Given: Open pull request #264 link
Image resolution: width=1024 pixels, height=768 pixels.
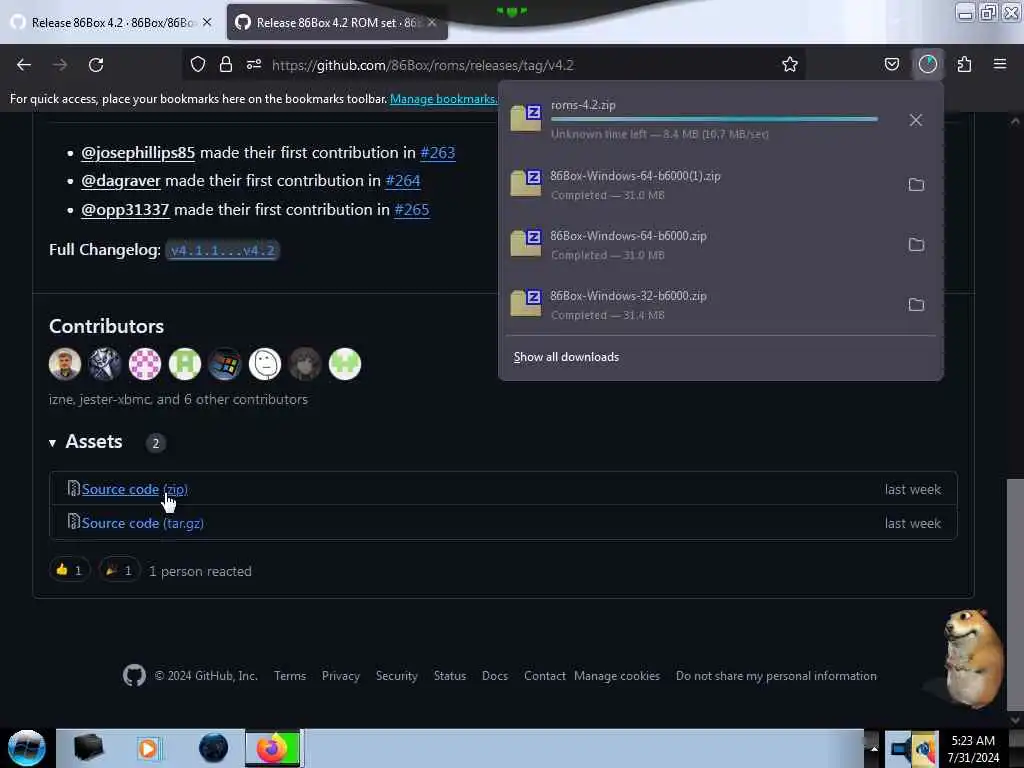Looking at the screenshot, I should click(x=403, y=181).
